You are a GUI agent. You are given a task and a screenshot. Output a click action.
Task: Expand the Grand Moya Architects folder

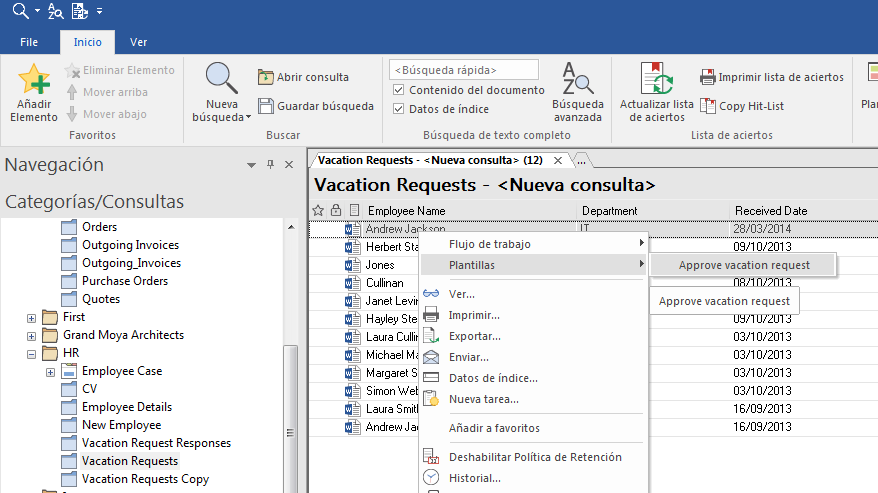point(31,335)
